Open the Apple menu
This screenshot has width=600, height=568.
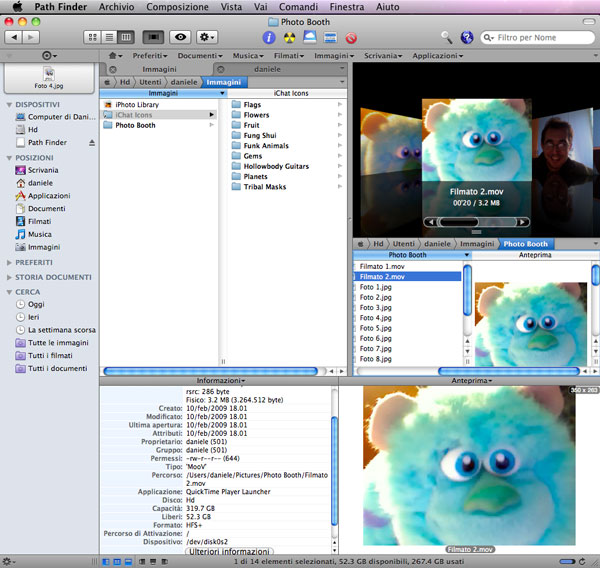tap(18, 7)
